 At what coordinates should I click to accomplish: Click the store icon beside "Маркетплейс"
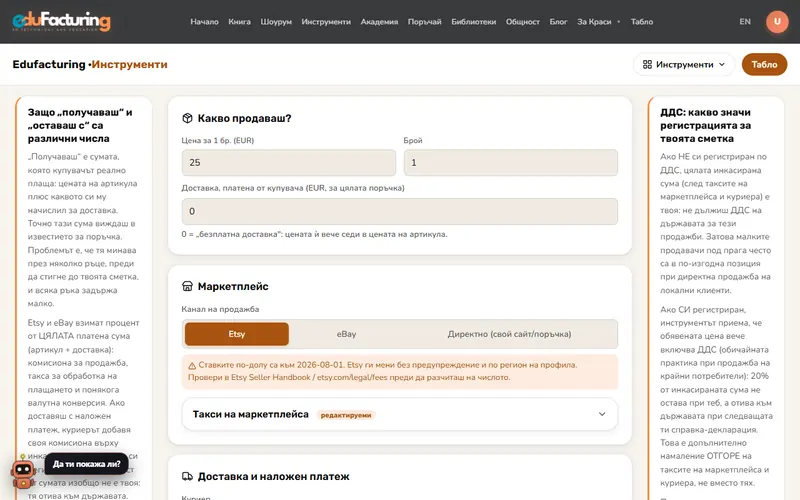pyautogui.click(x=187, y=286)
